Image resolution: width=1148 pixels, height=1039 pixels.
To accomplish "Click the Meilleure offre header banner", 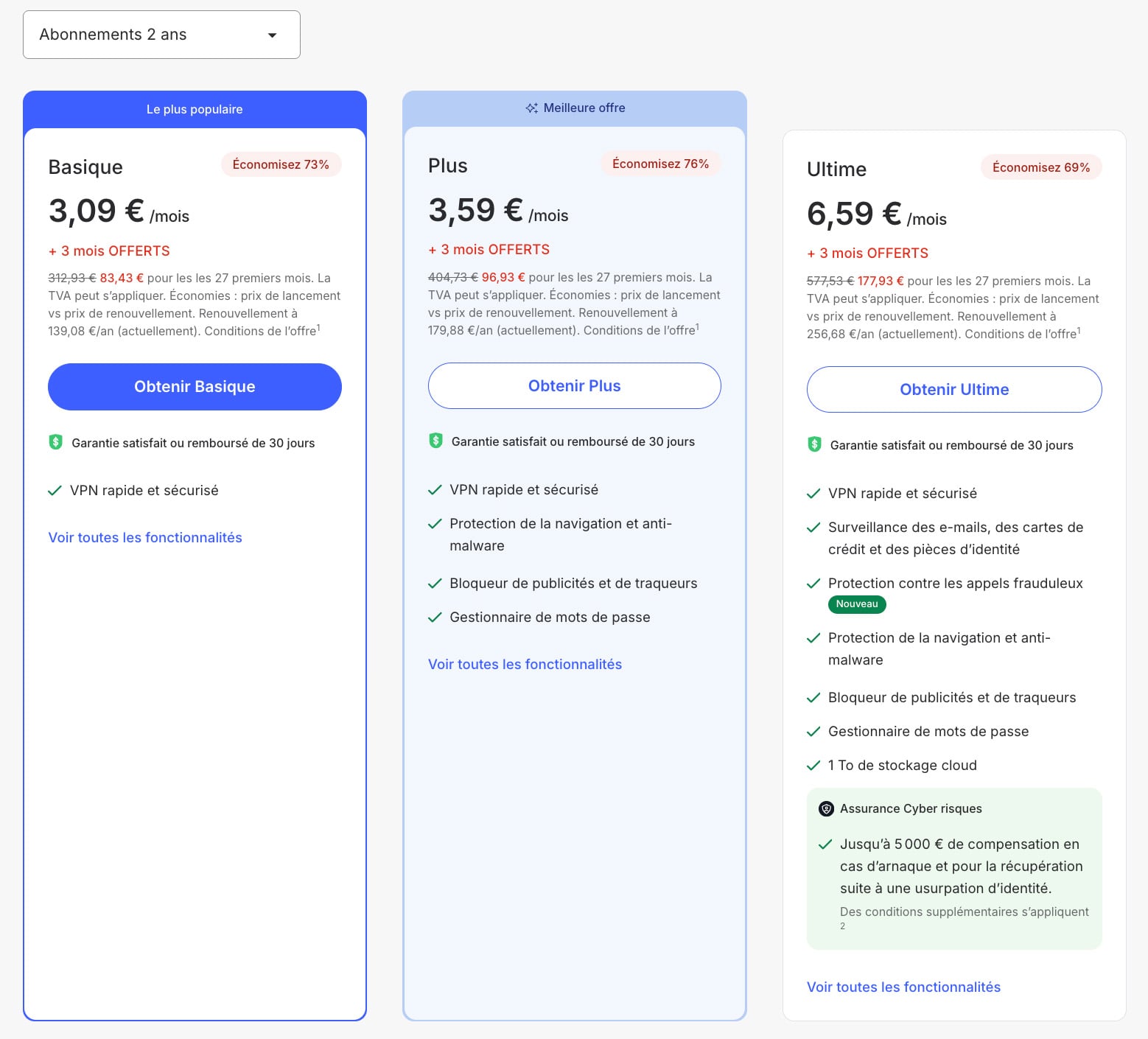I will pos(574,108).
